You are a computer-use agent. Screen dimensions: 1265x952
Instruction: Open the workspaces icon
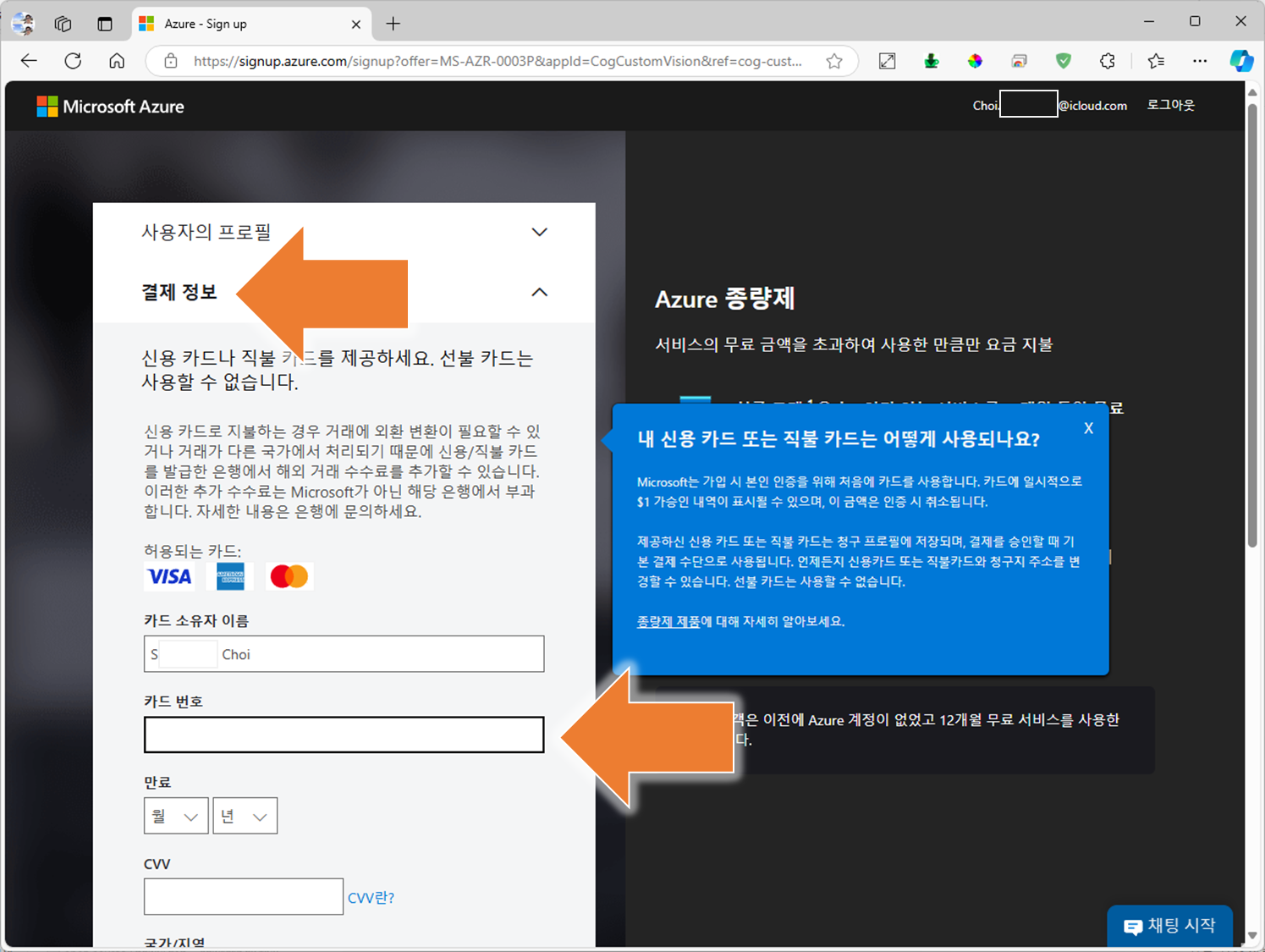tap(63, 24)
